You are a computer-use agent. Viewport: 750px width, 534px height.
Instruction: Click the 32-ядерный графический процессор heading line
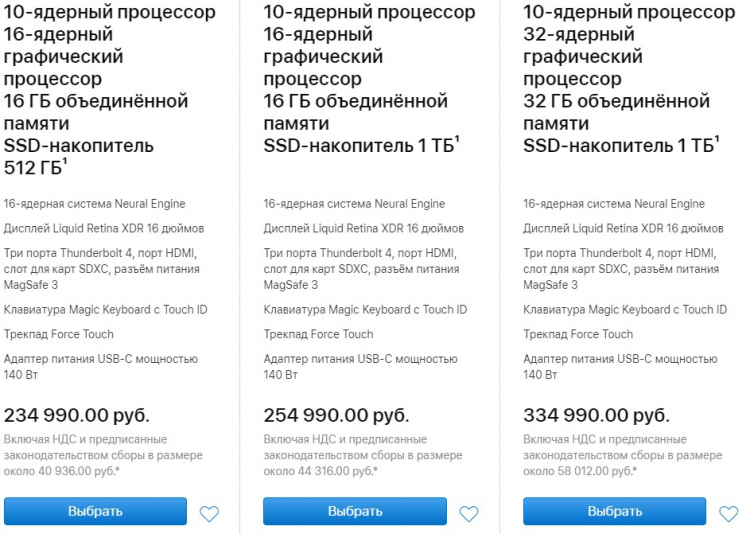583,56
